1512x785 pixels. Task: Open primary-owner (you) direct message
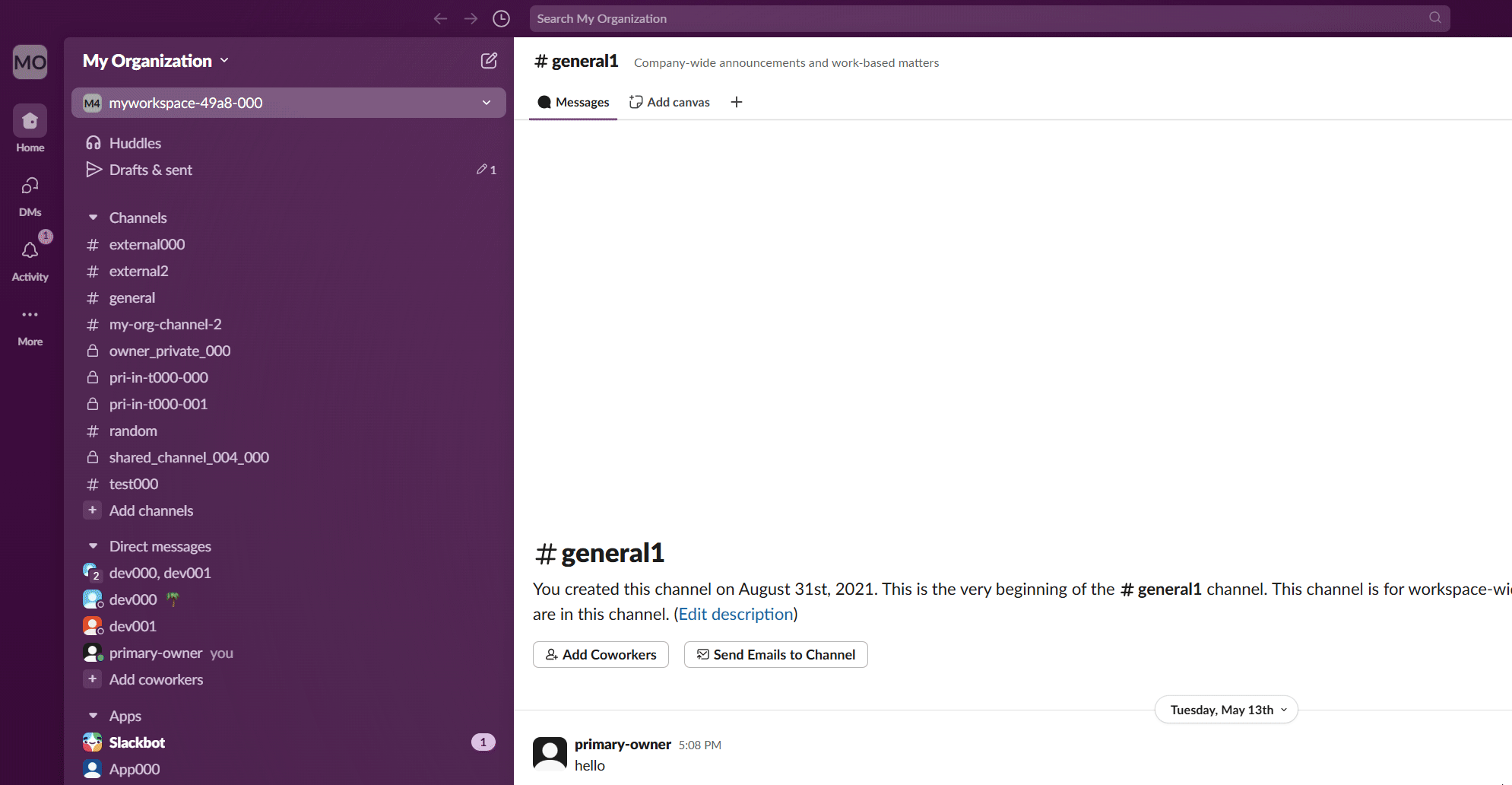289,653
